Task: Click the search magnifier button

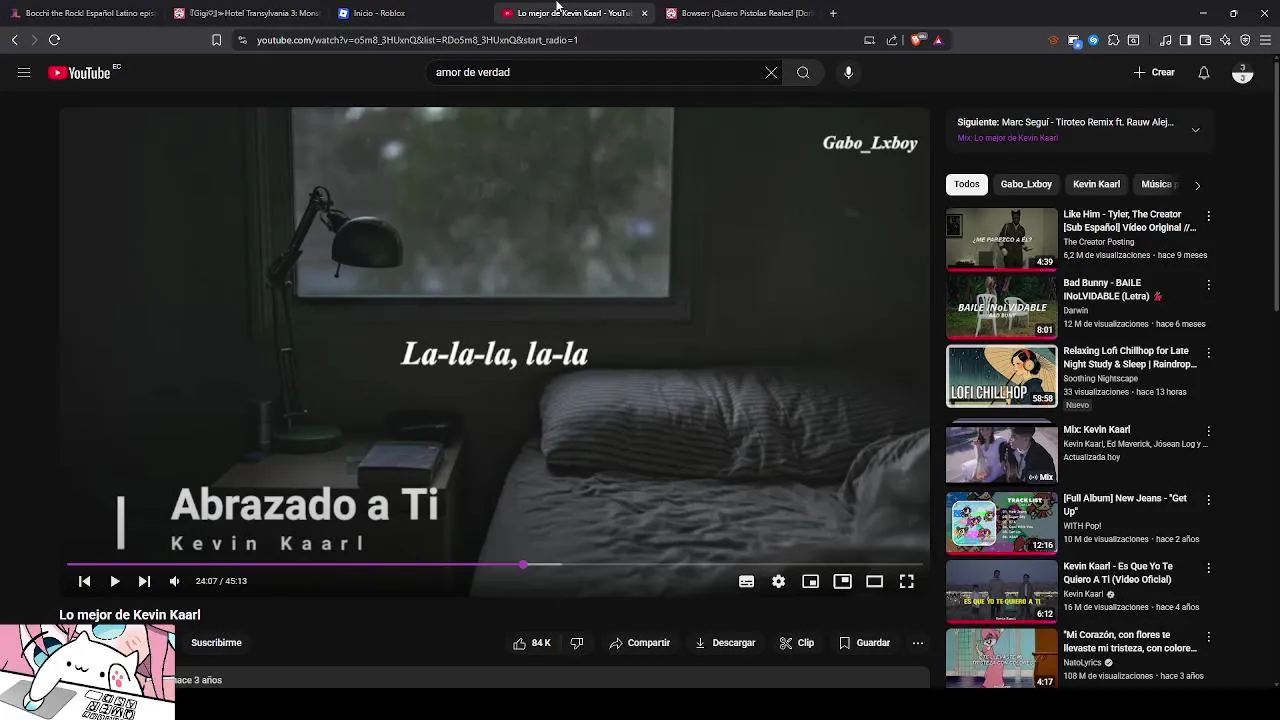Action: click(x=803, y=72)
